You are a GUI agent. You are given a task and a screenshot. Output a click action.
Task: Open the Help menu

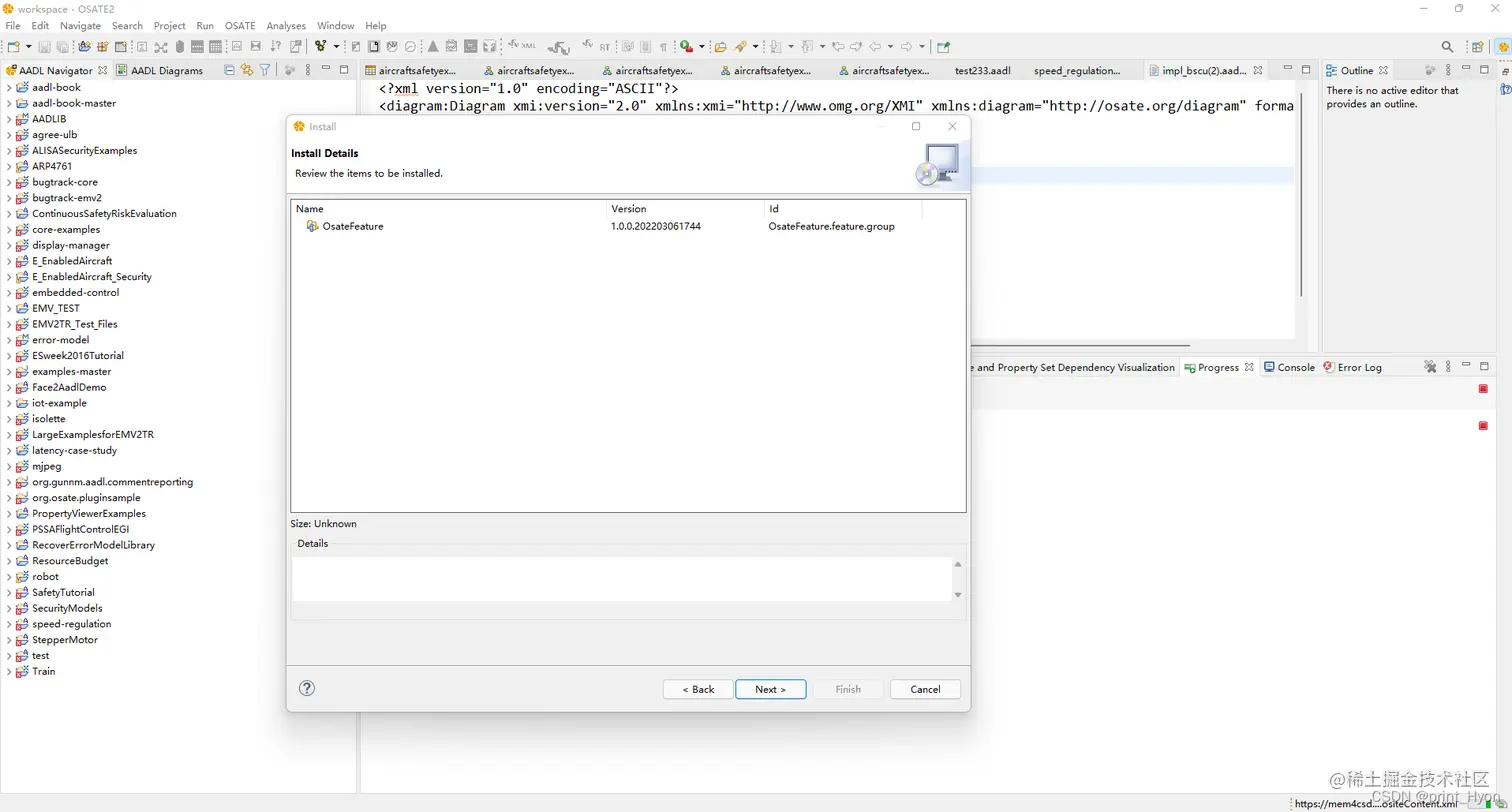click(x=375, y=25)
